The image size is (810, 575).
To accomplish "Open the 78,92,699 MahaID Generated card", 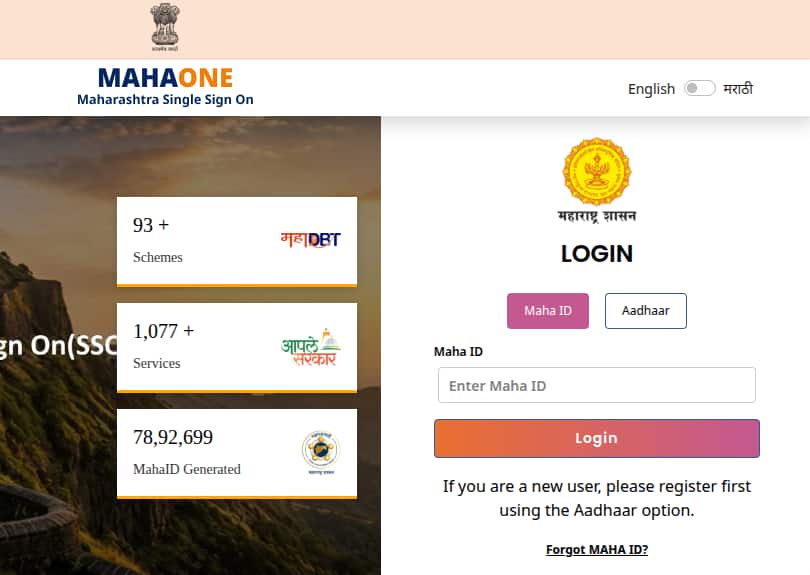I will (x=237, y=454).
